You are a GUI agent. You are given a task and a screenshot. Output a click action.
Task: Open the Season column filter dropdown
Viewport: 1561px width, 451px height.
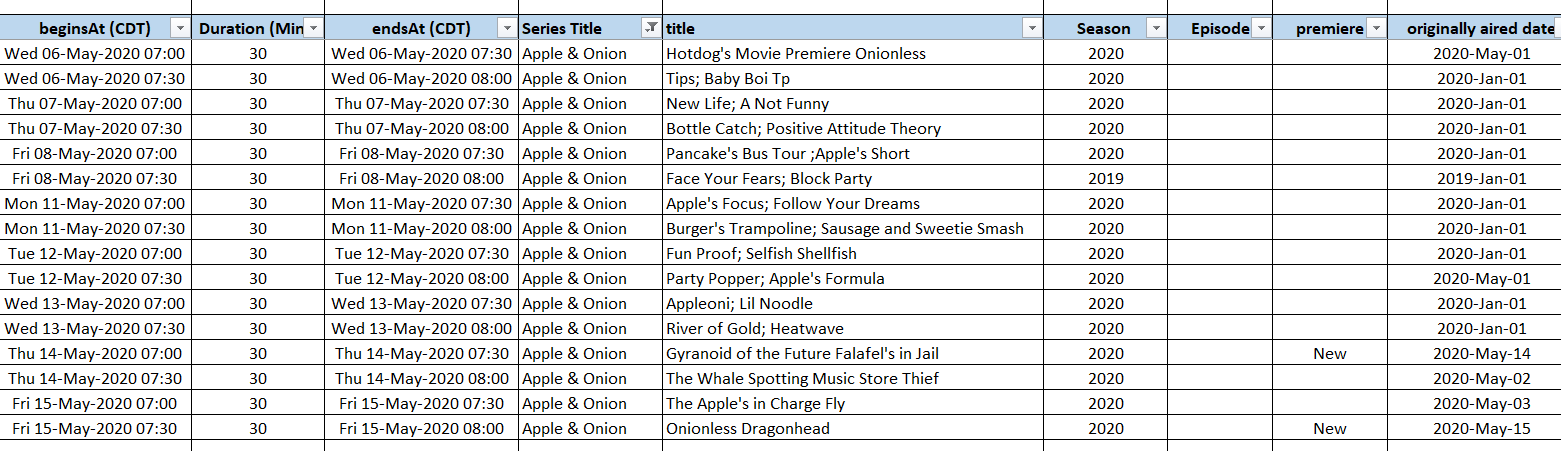pyautogui.click(x=1156, y=29)
